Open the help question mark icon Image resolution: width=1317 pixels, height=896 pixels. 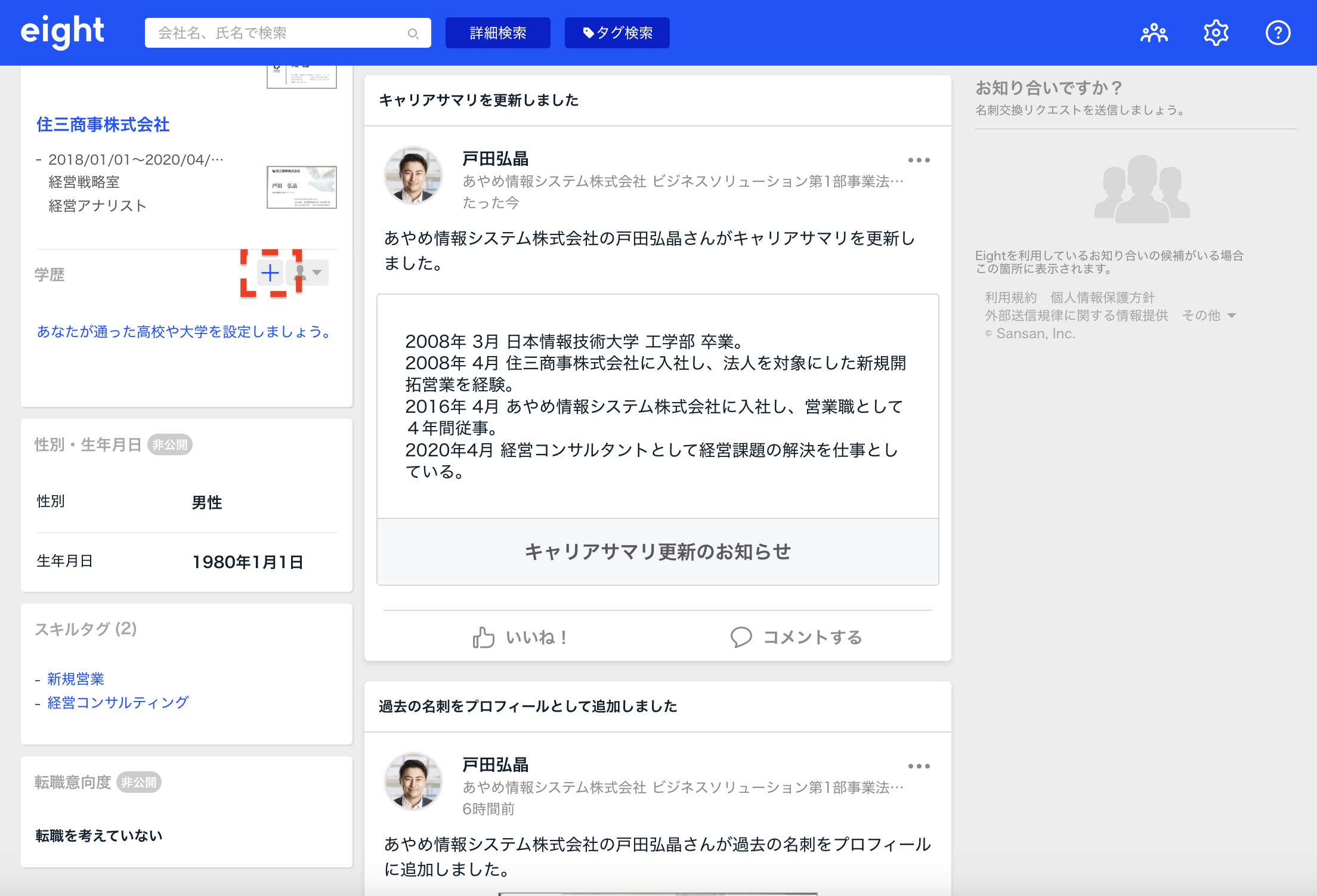pos(1278,33)
